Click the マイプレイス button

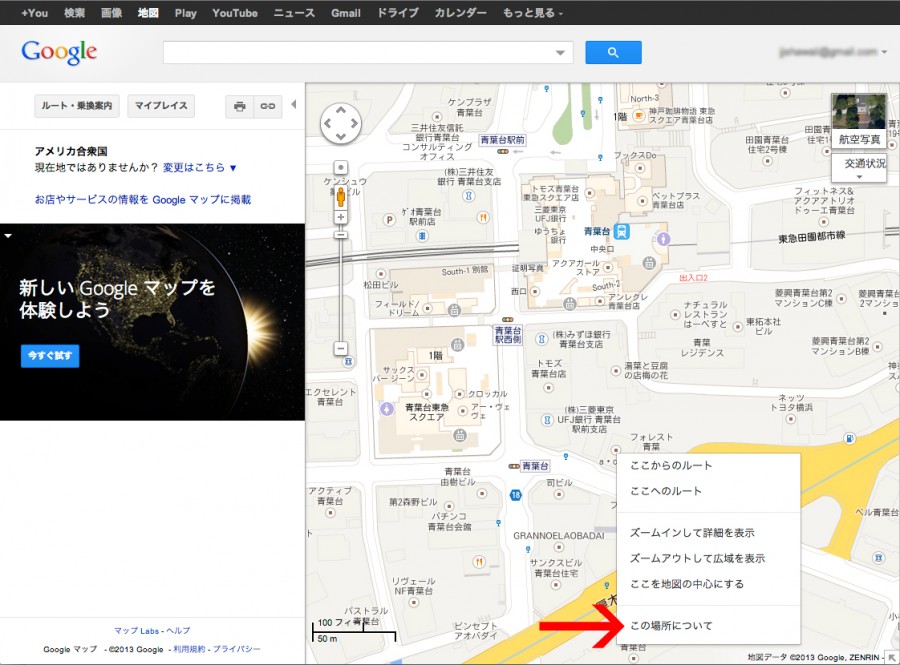pos(161,106)
